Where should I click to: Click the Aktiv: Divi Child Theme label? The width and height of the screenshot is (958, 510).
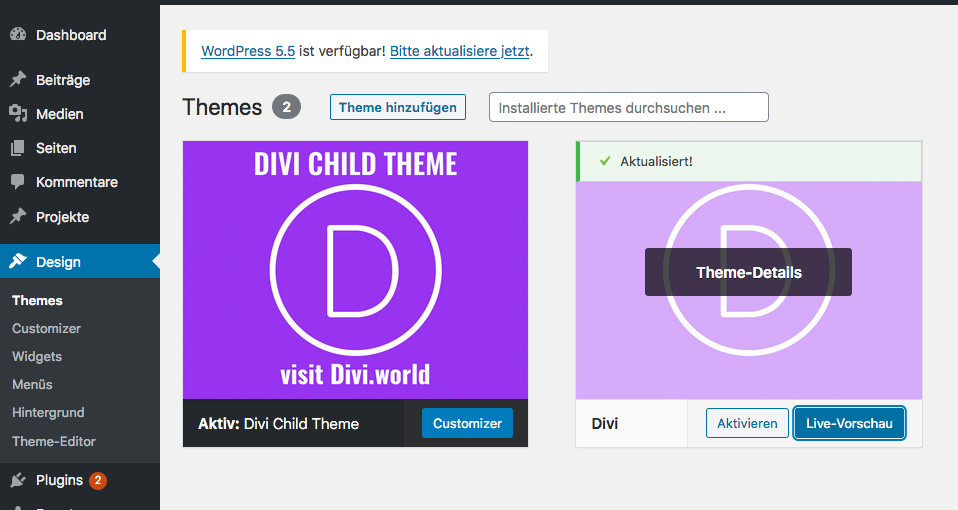point(279,424)
